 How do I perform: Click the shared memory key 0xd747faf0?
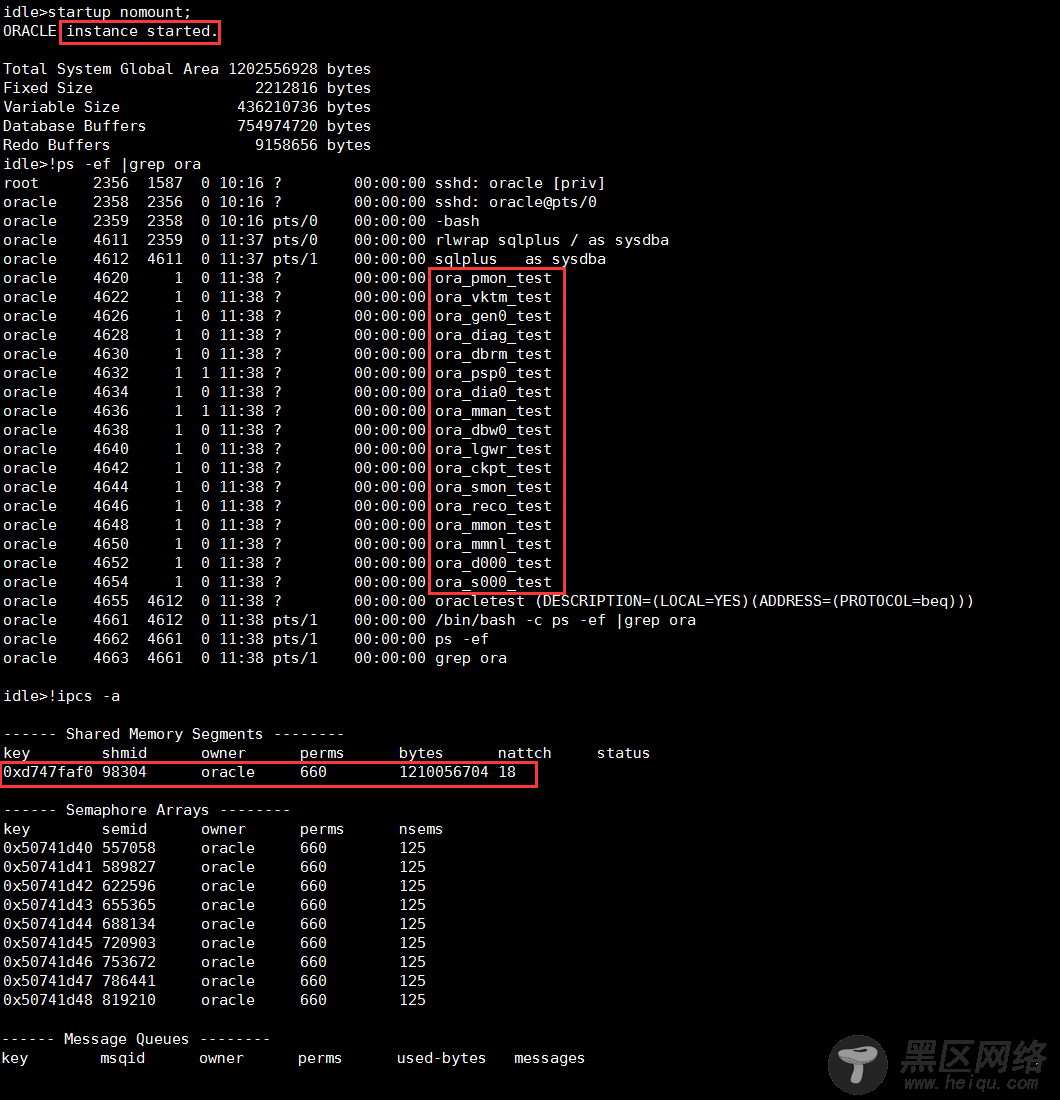(48, 772)
